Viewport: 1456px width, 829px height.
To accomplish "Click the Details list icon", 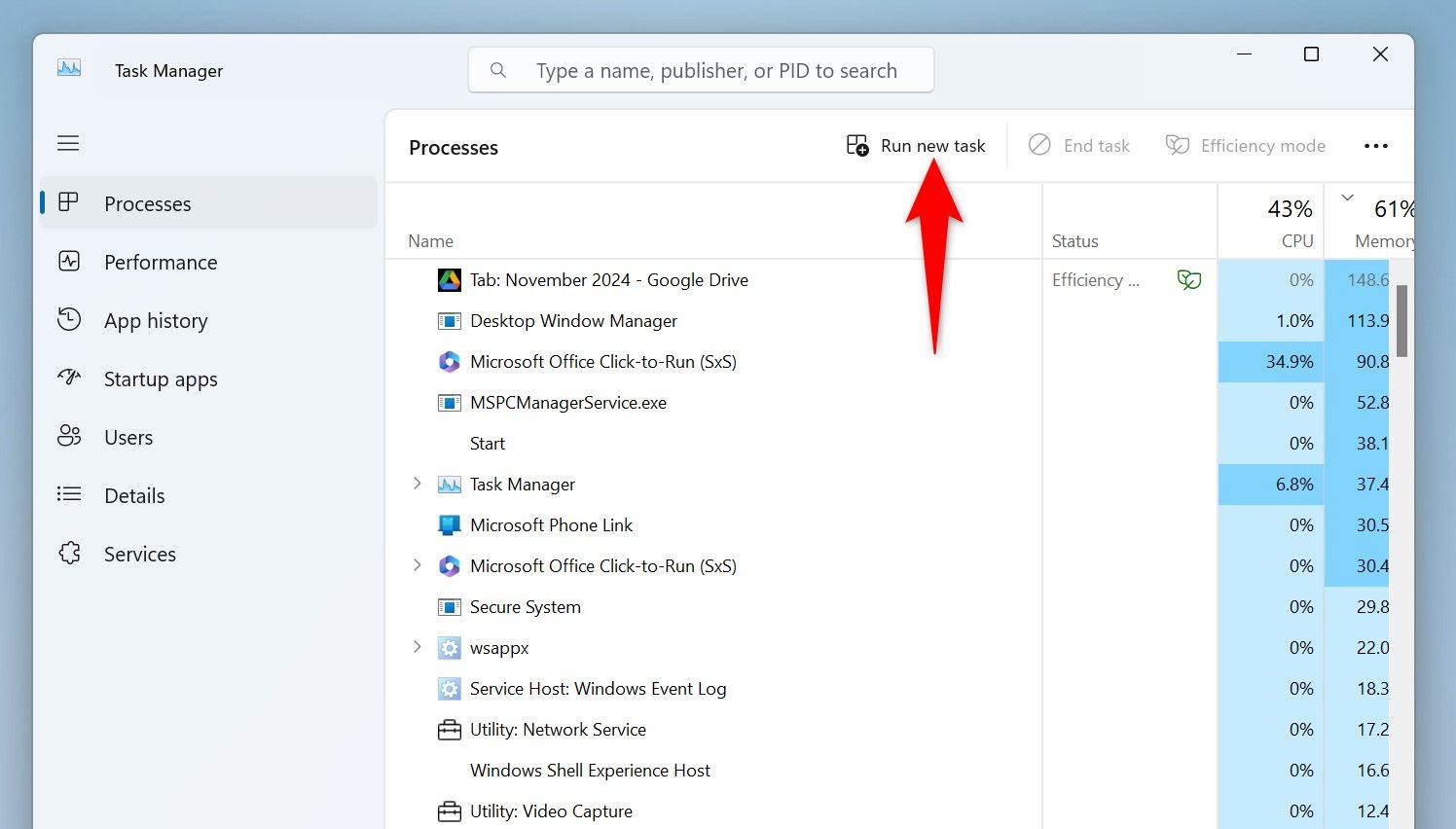I will (x=69, y=494).
